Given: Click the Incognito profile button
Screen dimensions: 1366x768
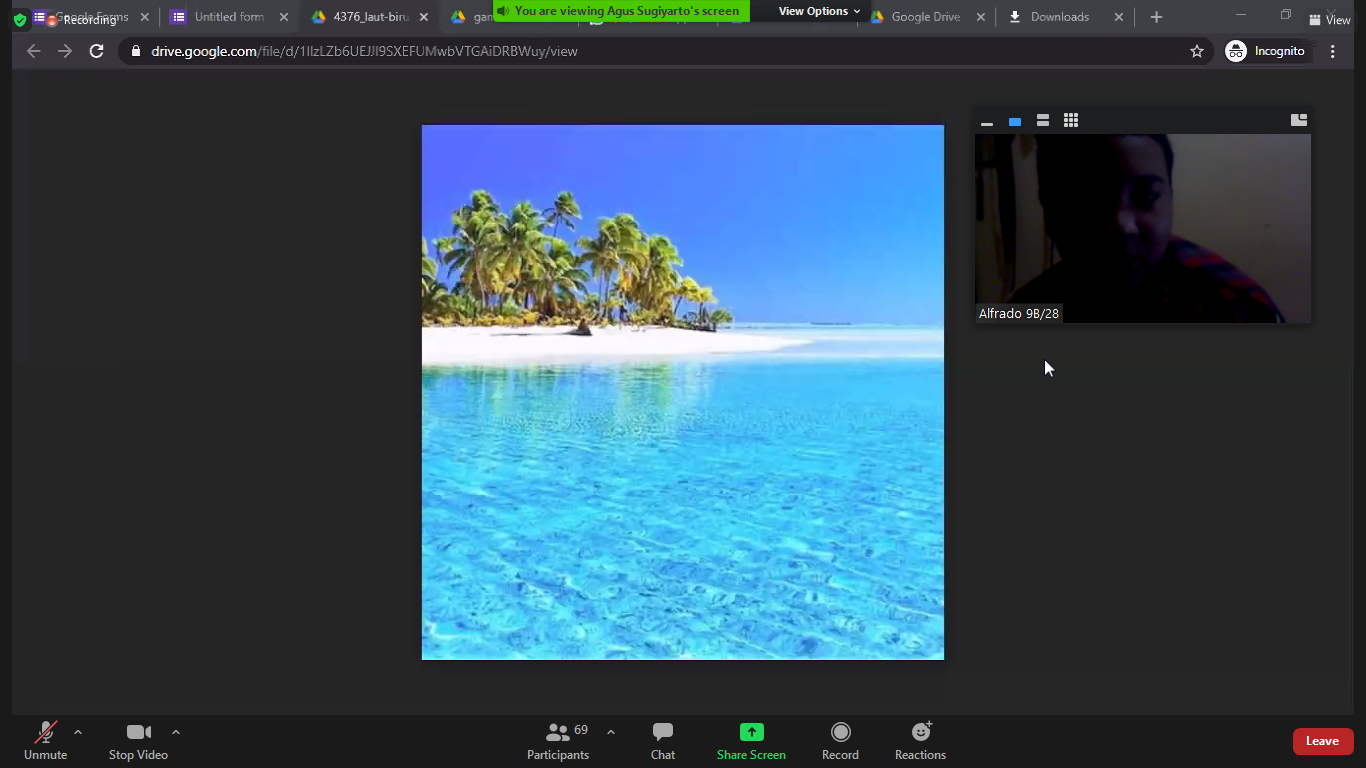Looking at the screenshot, I should coord(1266,51).
